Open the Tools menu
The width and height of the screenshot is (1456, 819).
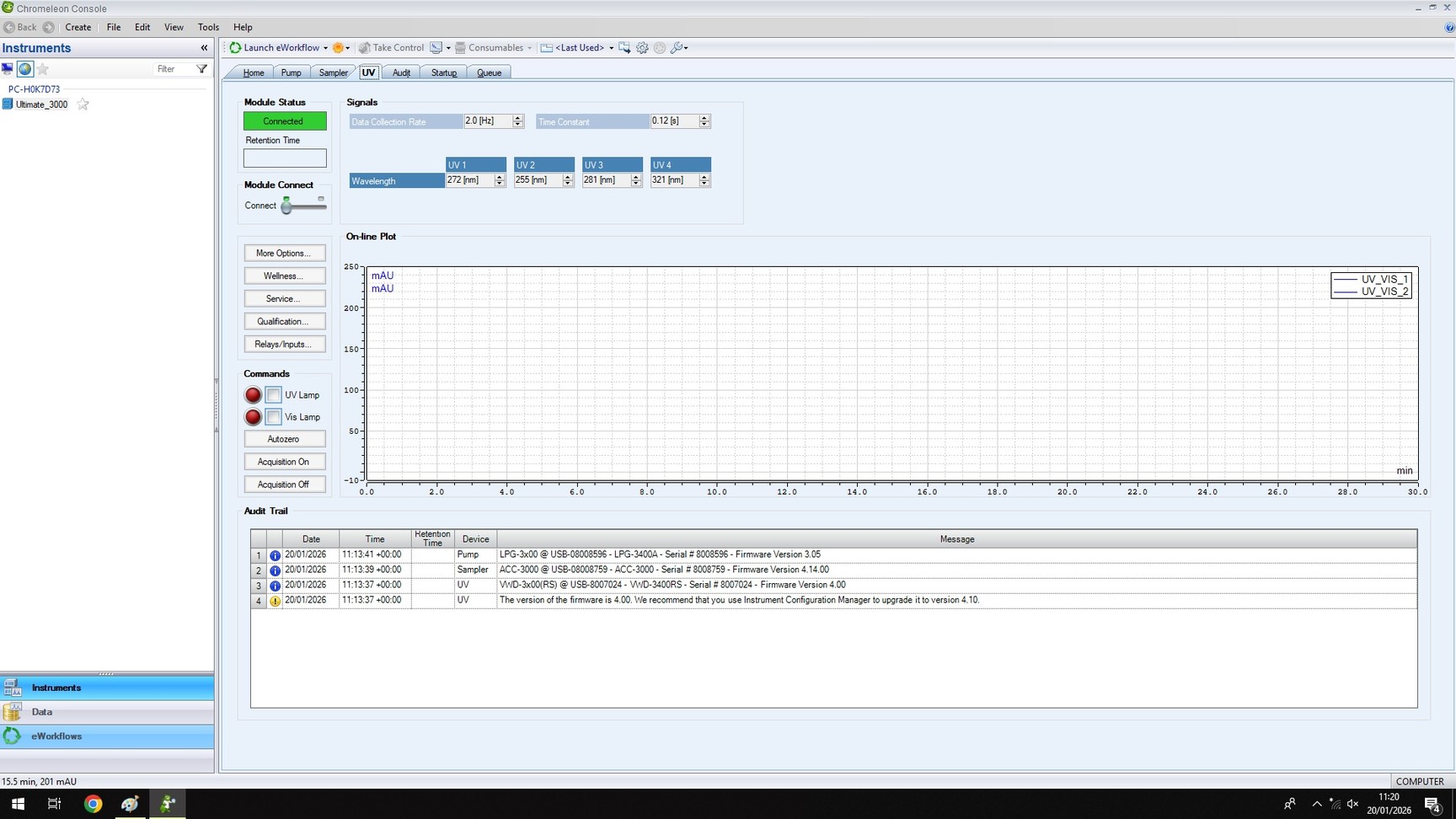(x=208, y=27)
